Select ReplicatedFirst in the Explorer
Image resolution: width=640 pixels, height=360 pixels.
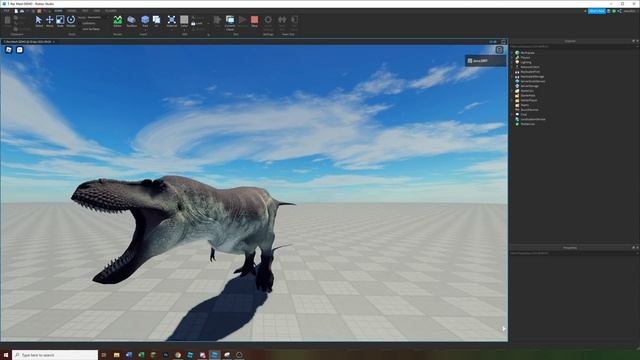(x=530, y=72)
